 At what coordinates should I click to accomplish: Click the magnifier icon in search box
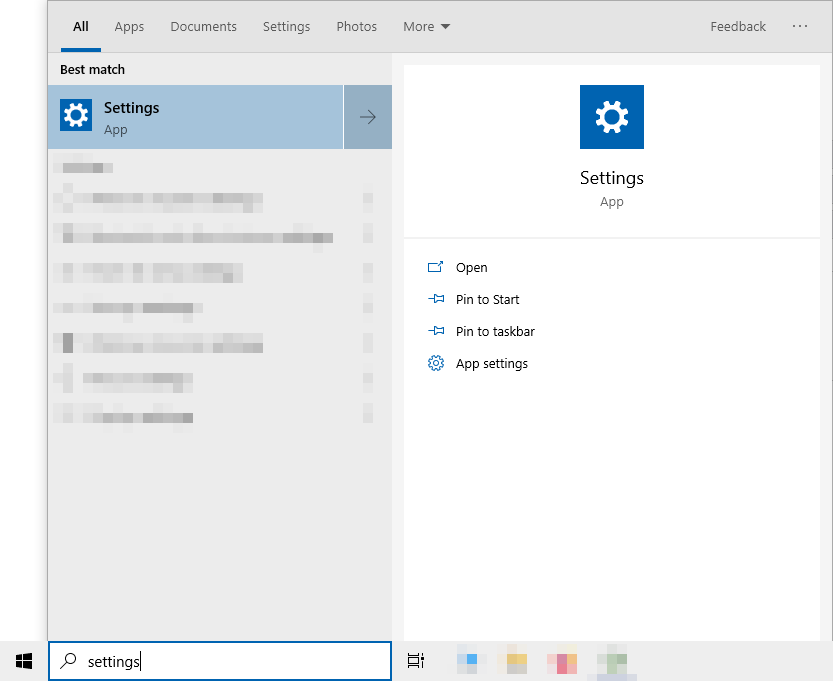pyautogui.click(x=68, y=661)
